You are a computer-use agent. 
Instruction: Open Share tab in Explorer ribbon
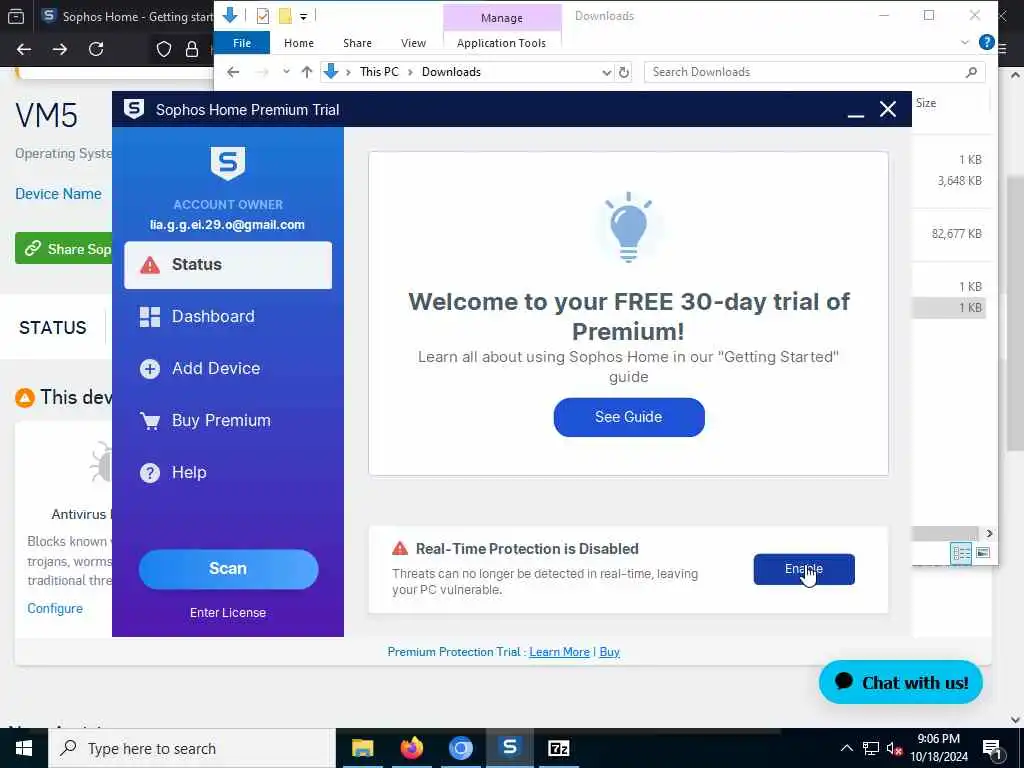tap(357, 43)
